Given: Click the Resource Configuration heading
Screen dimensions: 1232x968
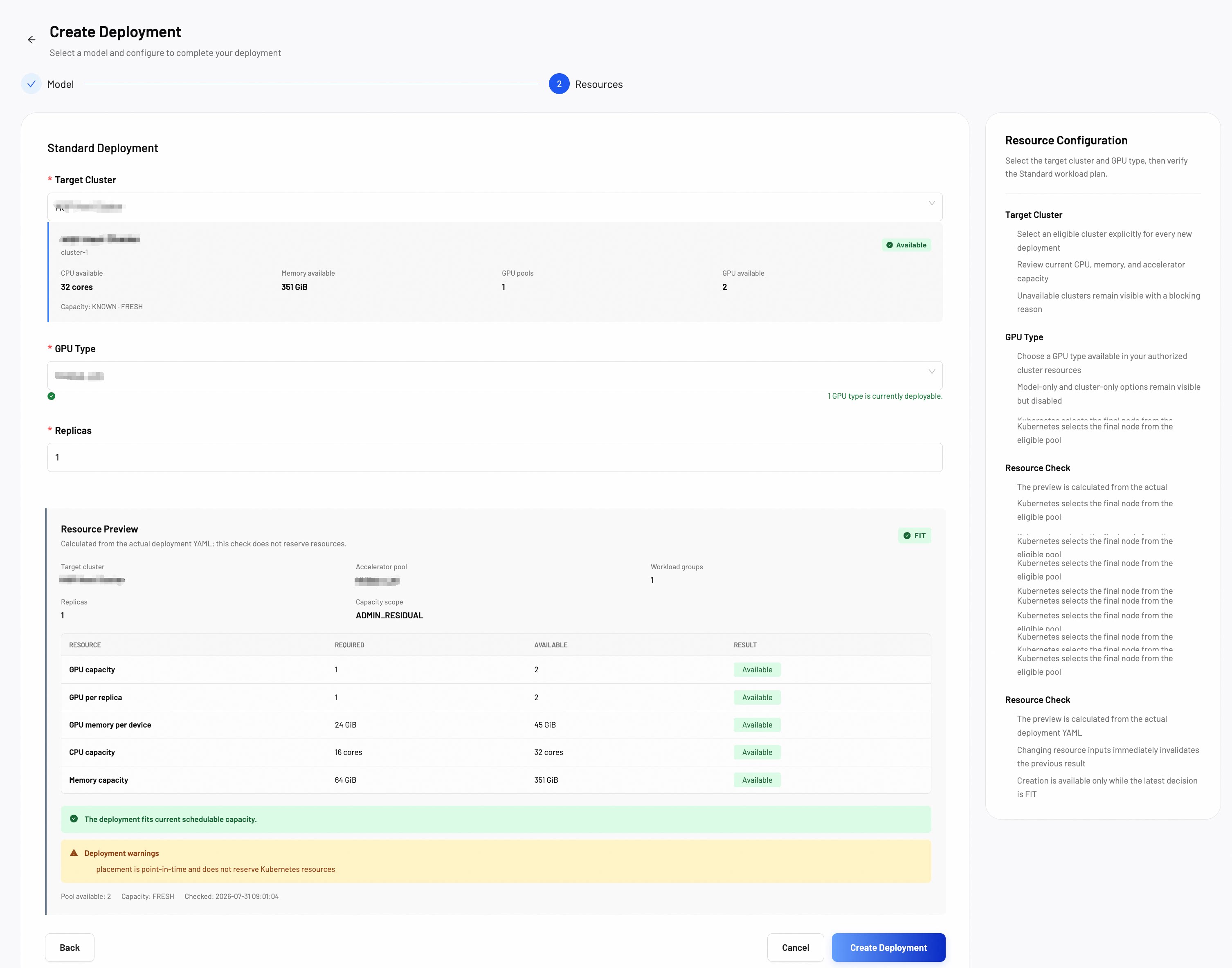Looking at the screenshot, I should (1066, 141).
